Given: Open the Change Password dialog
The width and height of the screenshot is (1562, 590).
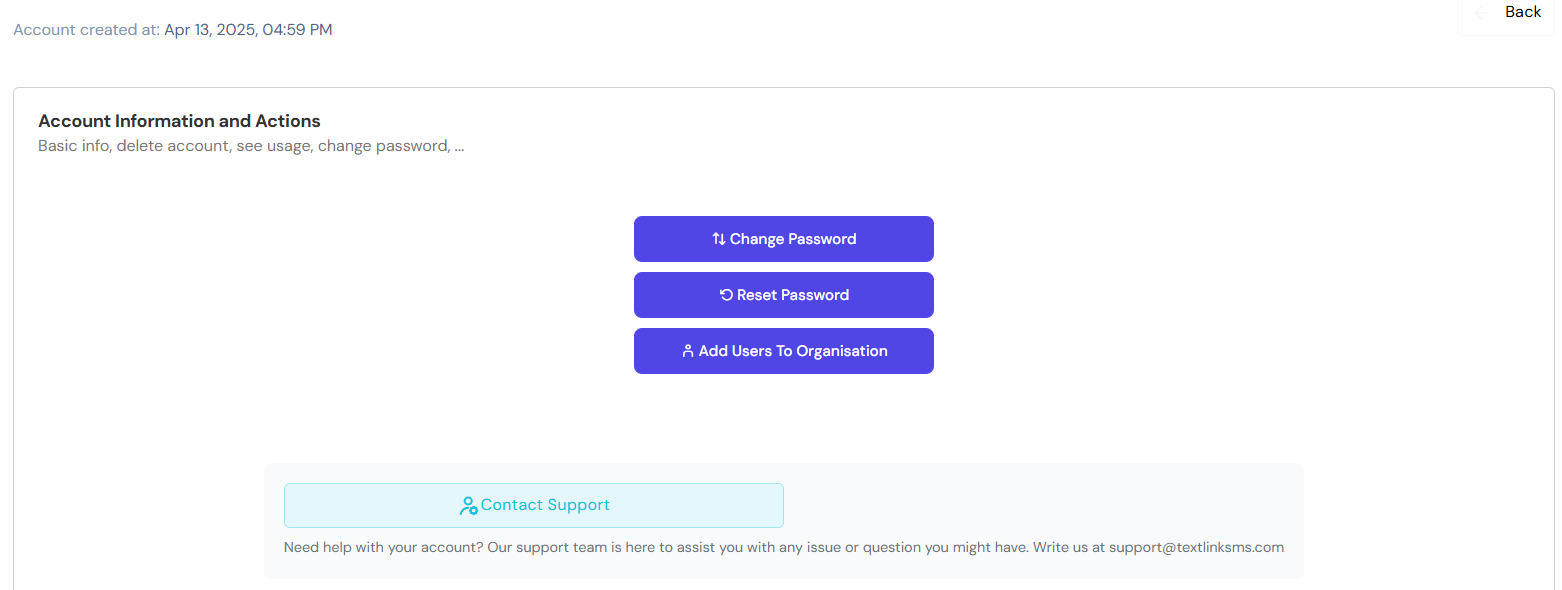Looking at the screenshot, I should [x=784, y=239].
